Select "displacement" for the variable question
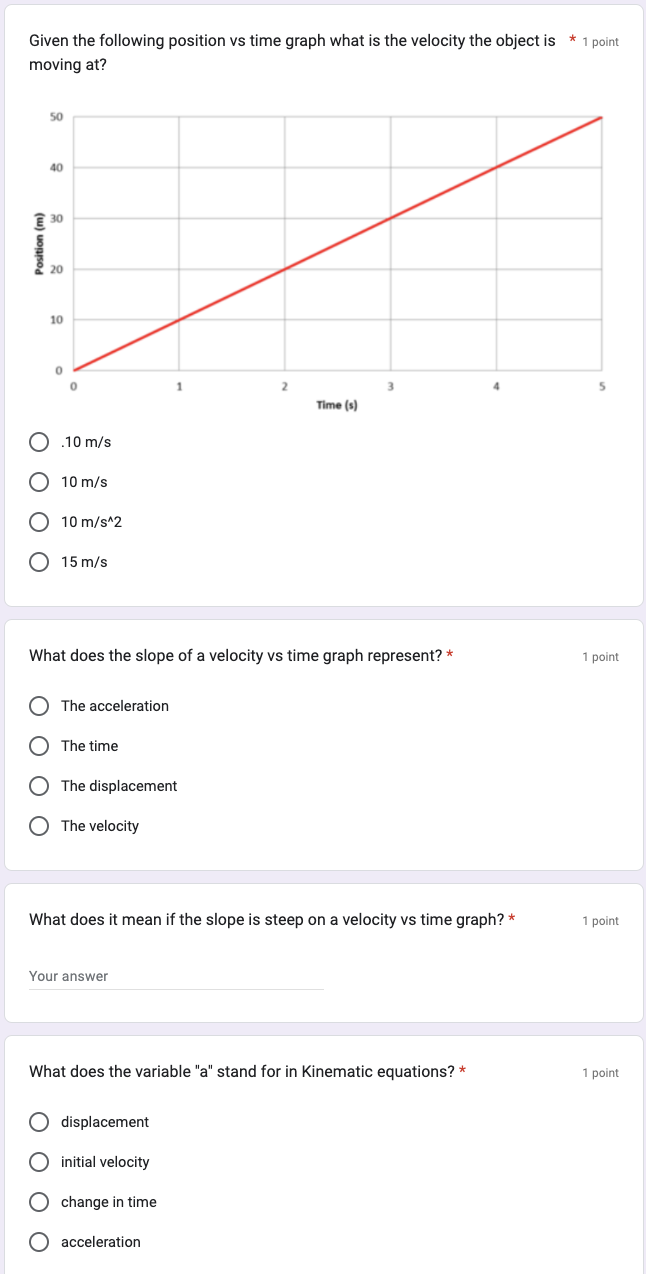646x1274 pixels. [39, 1121]
